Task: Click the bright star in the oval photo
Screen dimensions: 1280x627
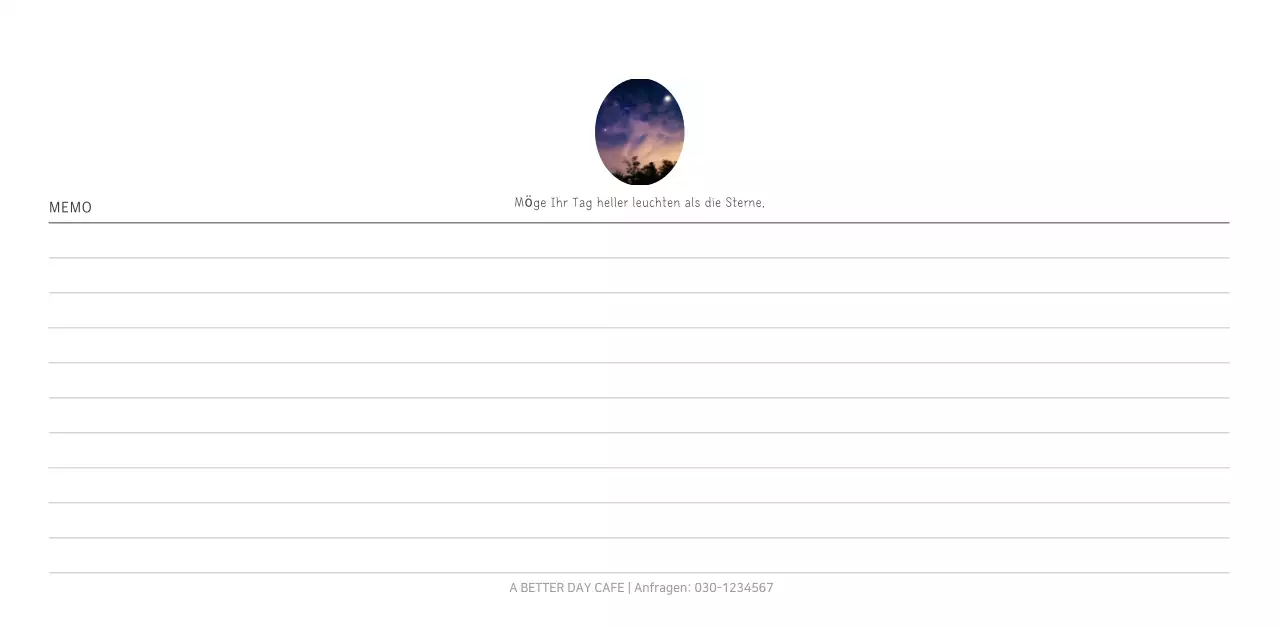Action: pos(667,99)
